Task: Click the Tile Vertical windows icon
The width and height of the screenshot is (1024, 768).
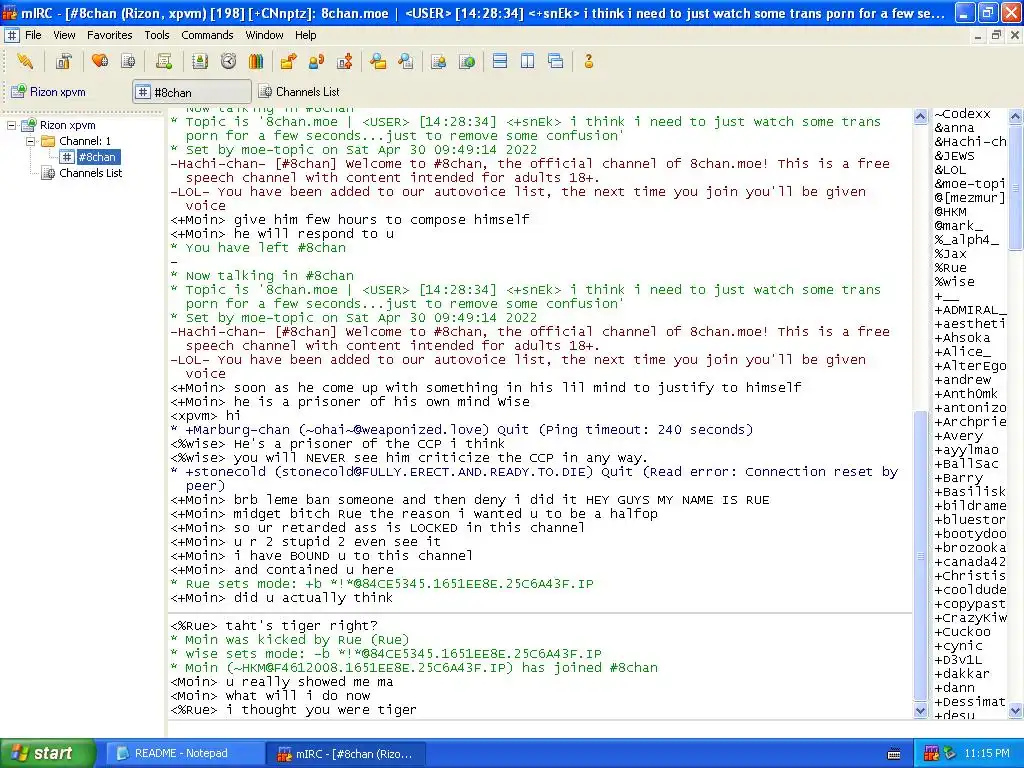Action: [x=528, y=61]
